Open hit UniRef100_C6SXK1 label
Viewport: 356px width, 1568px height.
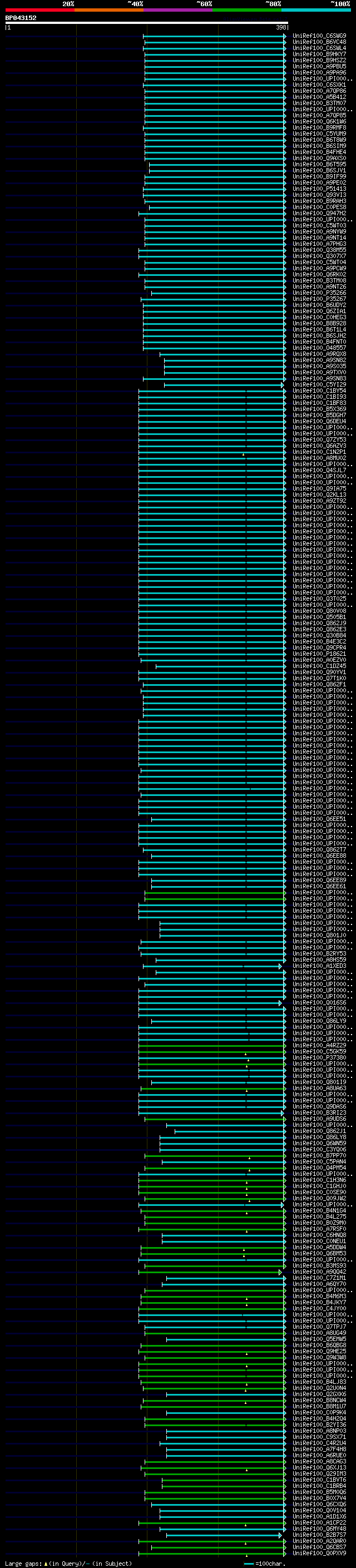(319, 85)
